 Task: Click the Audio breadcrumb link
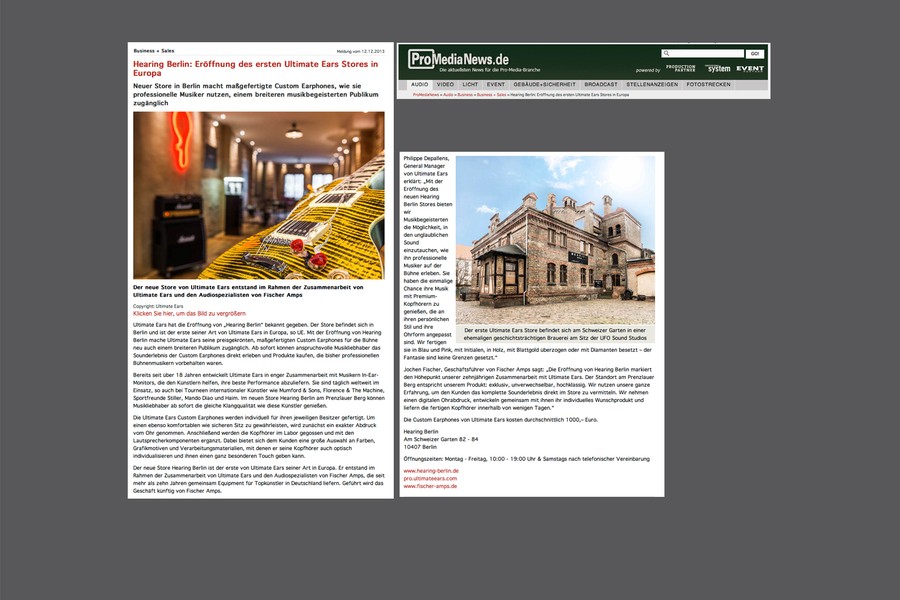tap(448, 95)
